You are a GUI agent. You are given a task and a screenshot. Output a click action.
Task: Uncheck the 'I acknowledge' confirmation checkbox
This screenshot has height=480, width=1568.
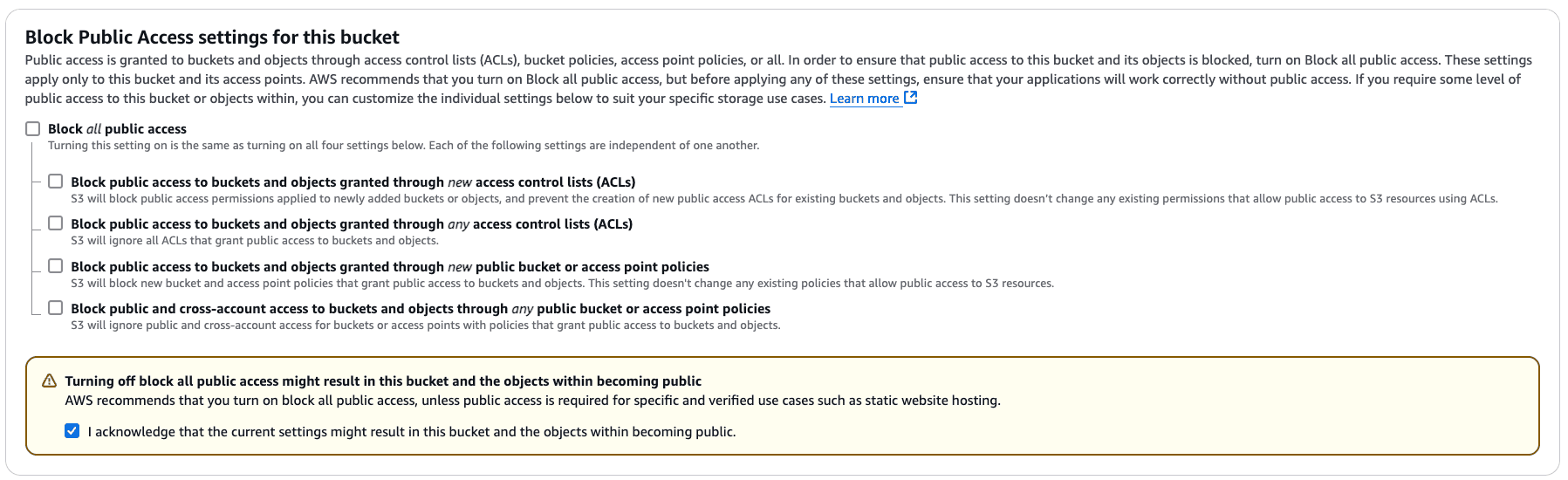72,431
